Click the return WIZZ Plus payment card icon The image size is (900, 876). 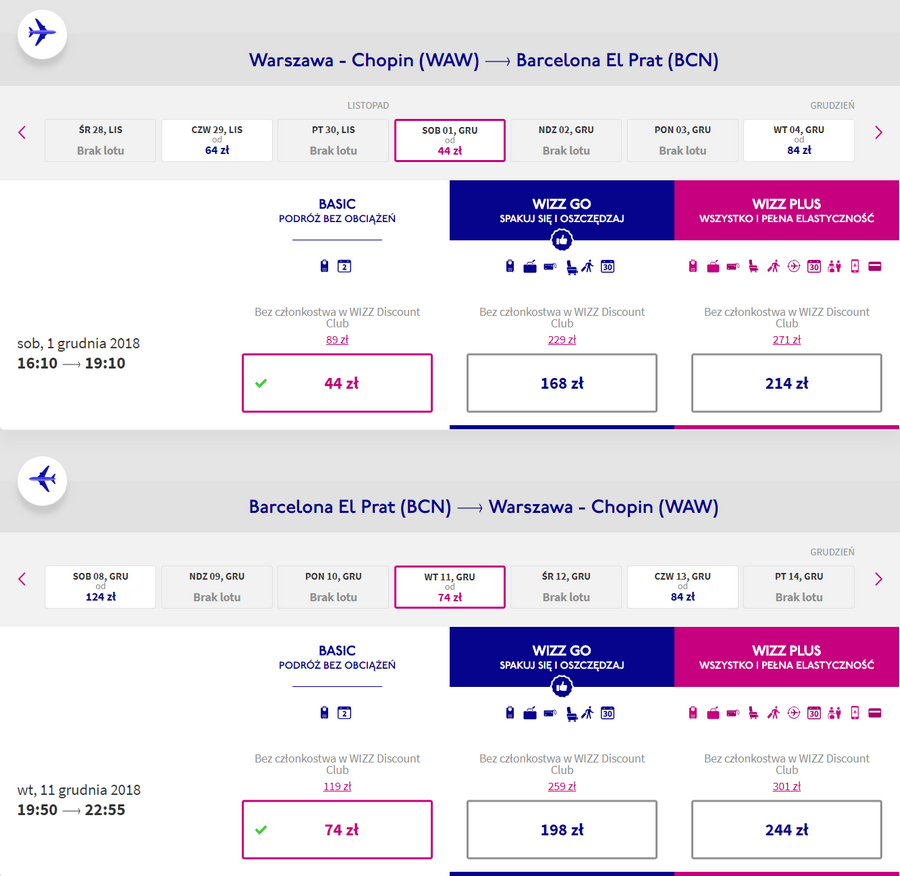875,713
